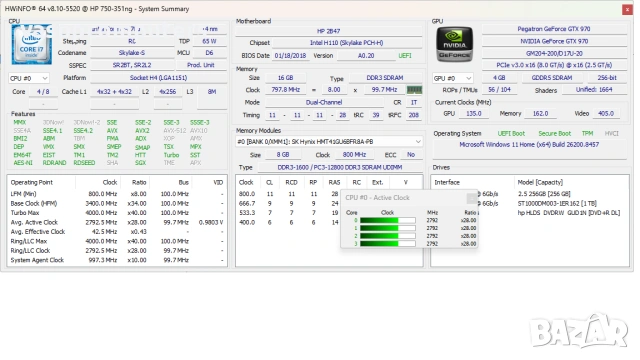Click the BIOS version A0.20 value

tap(366, 56)
